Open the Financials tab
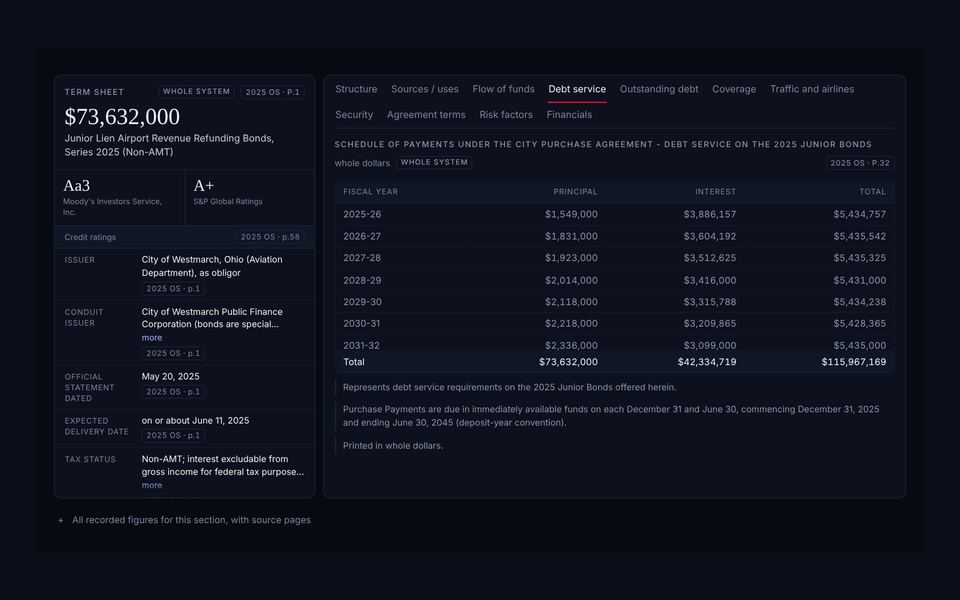Image resolution: width=960 pixels, height=600 pixels. (x=569, y=114)
